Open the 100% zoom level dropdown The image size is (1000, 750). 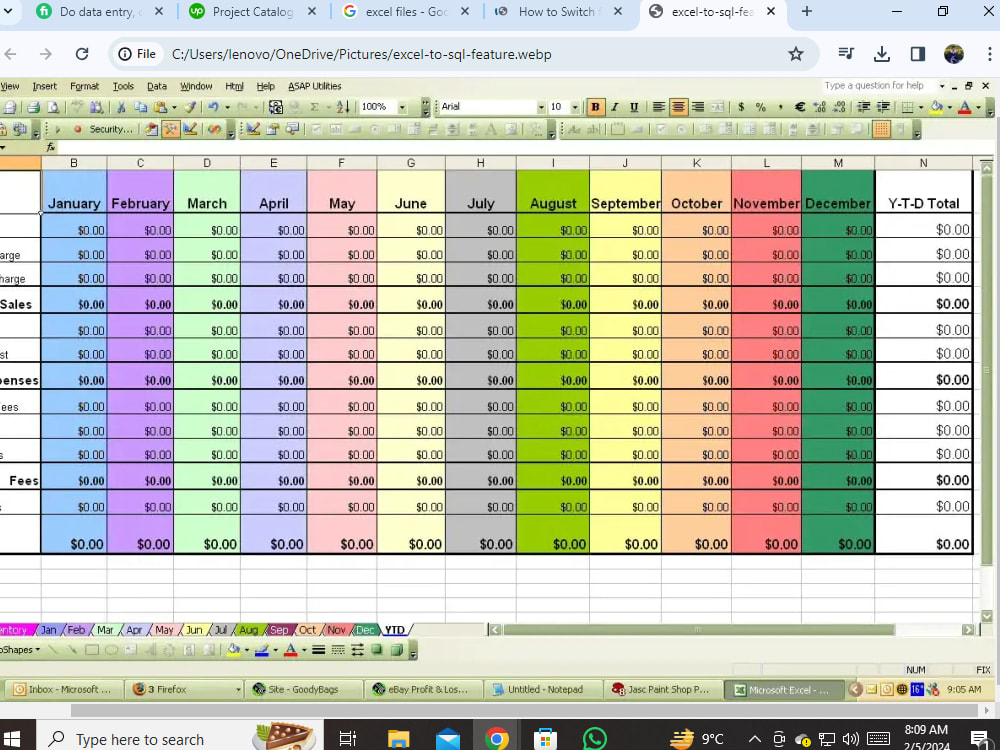402,106
